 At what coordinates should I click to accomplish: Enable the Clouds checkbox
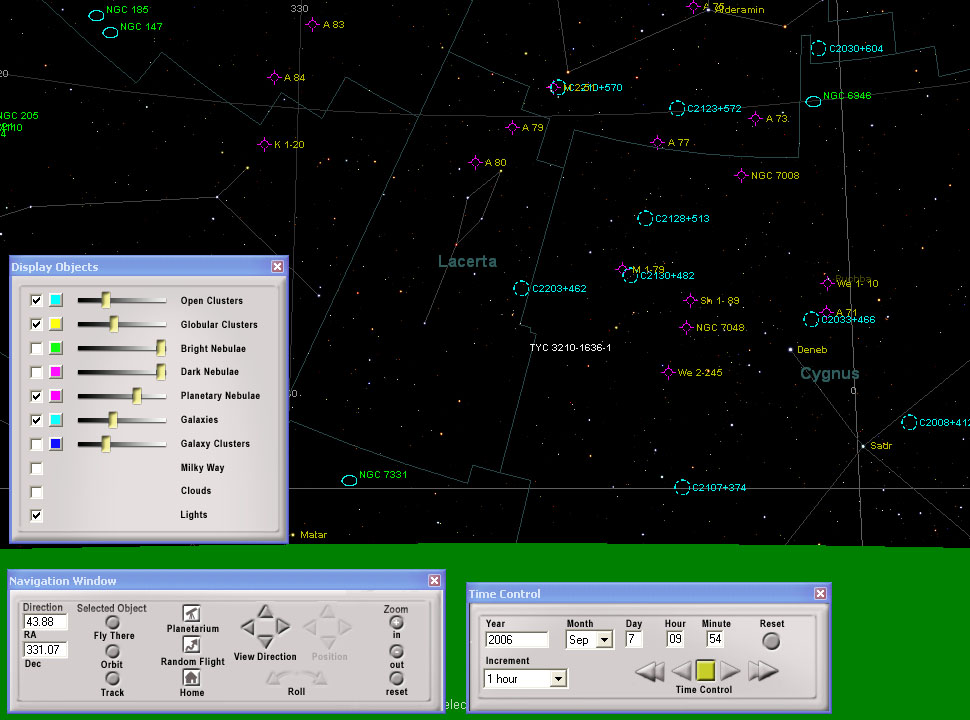tap(36, 492)
